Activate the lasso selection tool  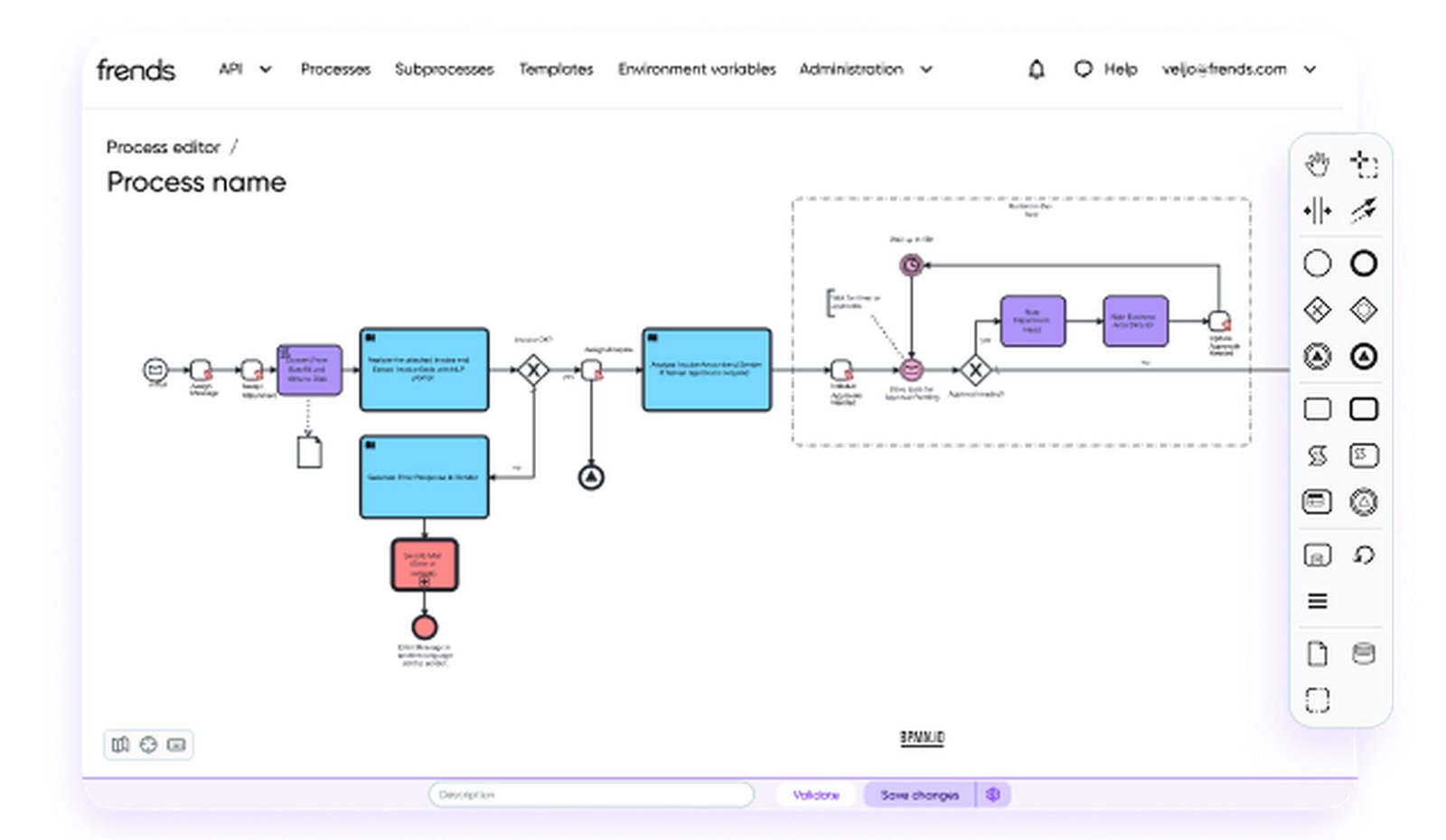click(x=1363, y=163)
